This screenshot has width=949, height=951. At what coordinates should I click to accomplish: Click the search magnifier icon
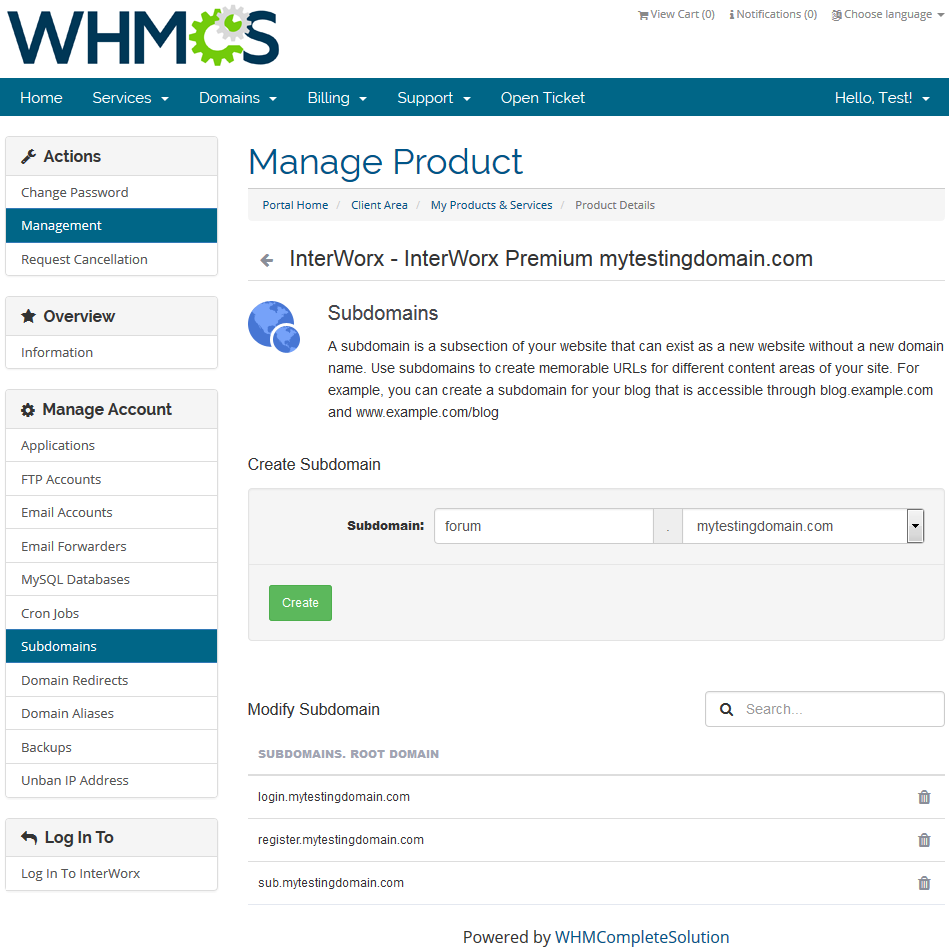pos(726,710)
